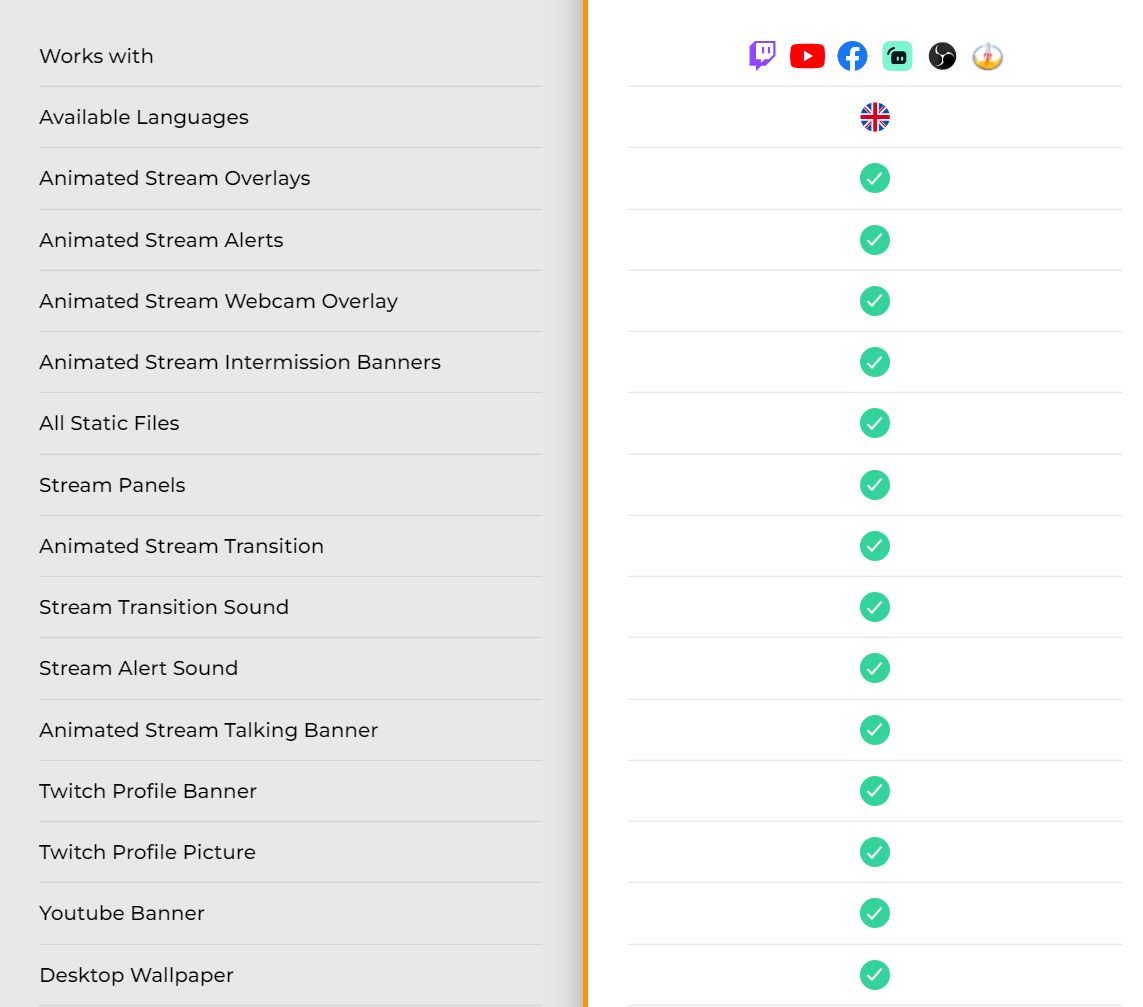The height and width of the screenshot is (1007, 1143).
Task: Select the All Static Files label
Action: pos(109,423)
